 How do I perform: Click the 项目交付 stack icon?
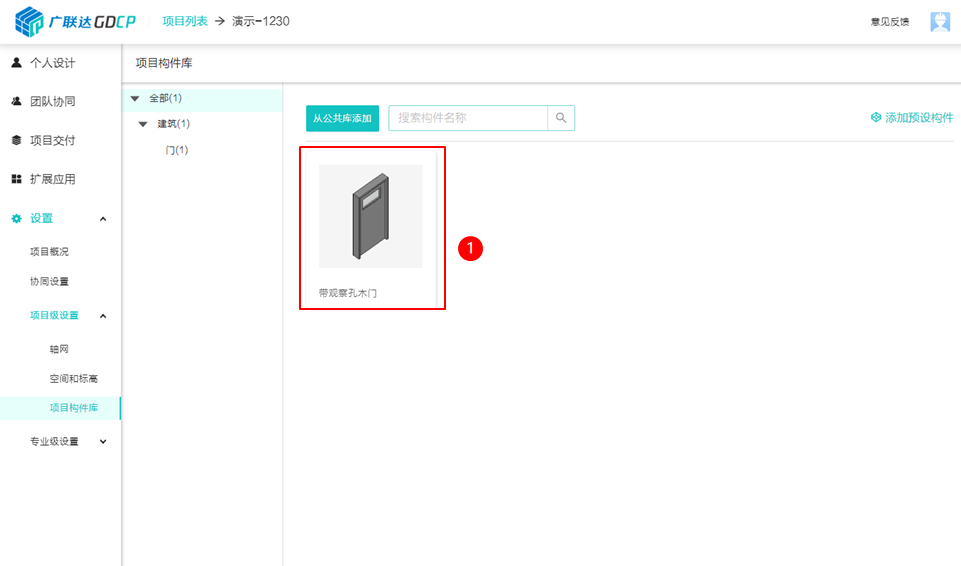coord(17,140)
